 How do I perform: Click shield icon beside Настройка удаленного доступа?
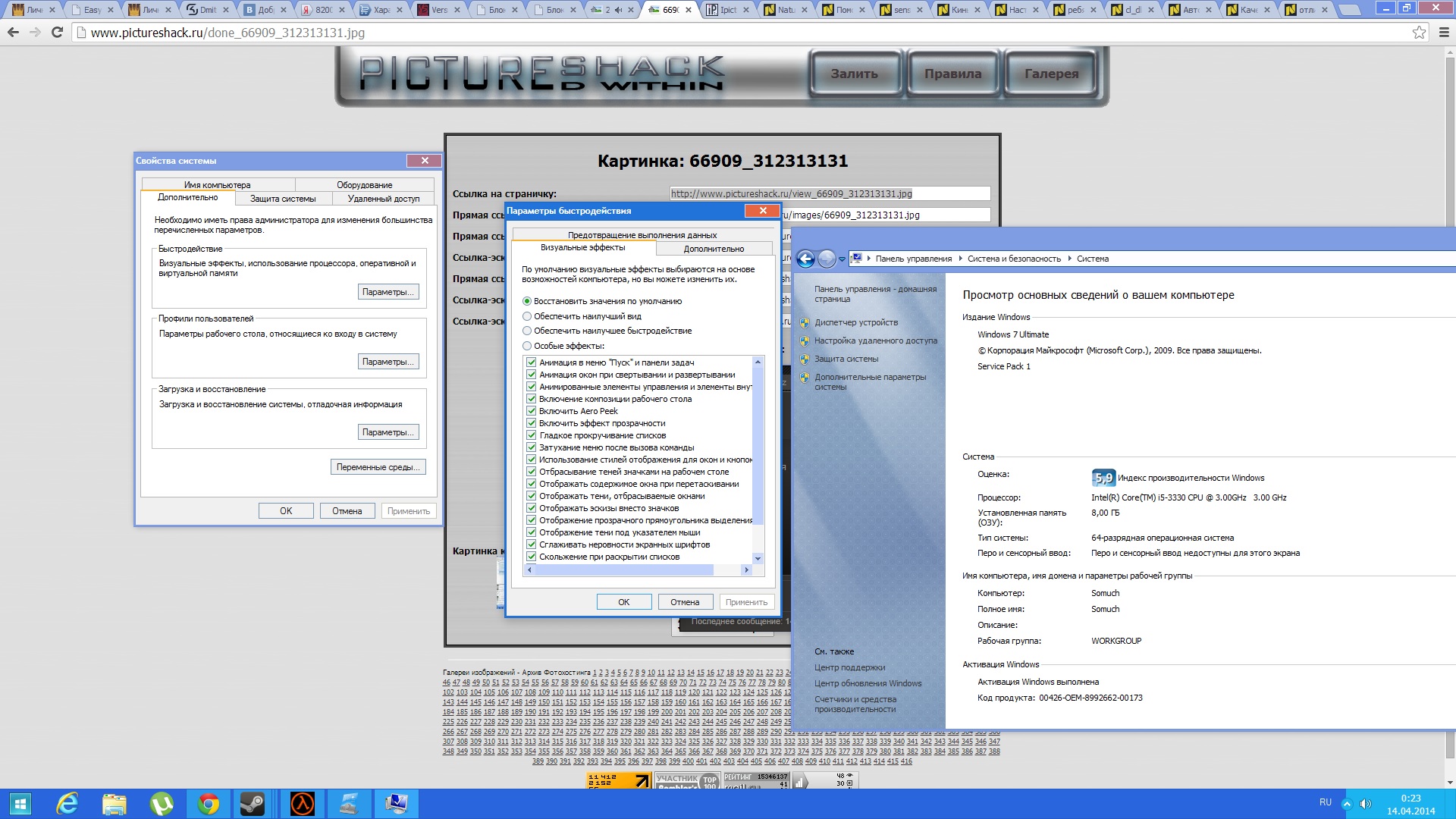(805, 341)
